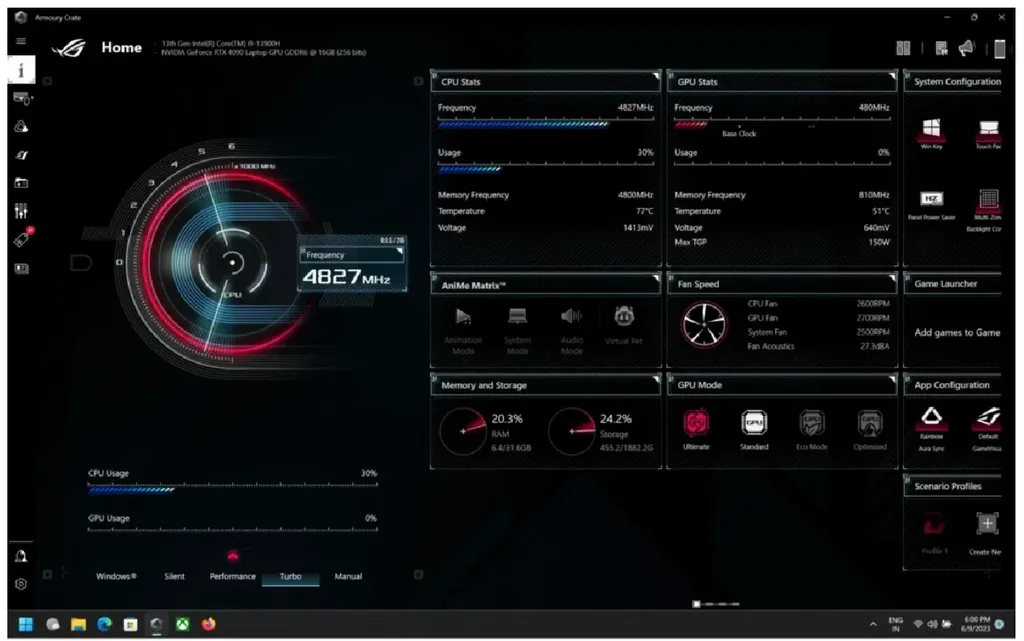
Task: Open GameVisual from the left sidebar
Action: click(x=21, y=155)
